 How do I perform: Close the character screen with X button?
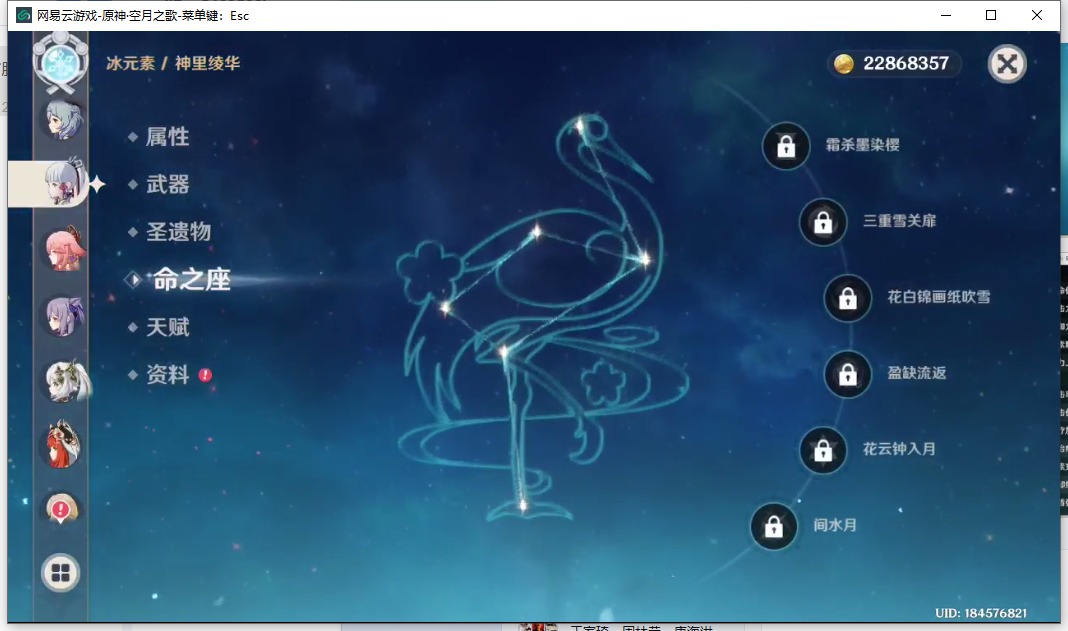(x=1007, y=64)
